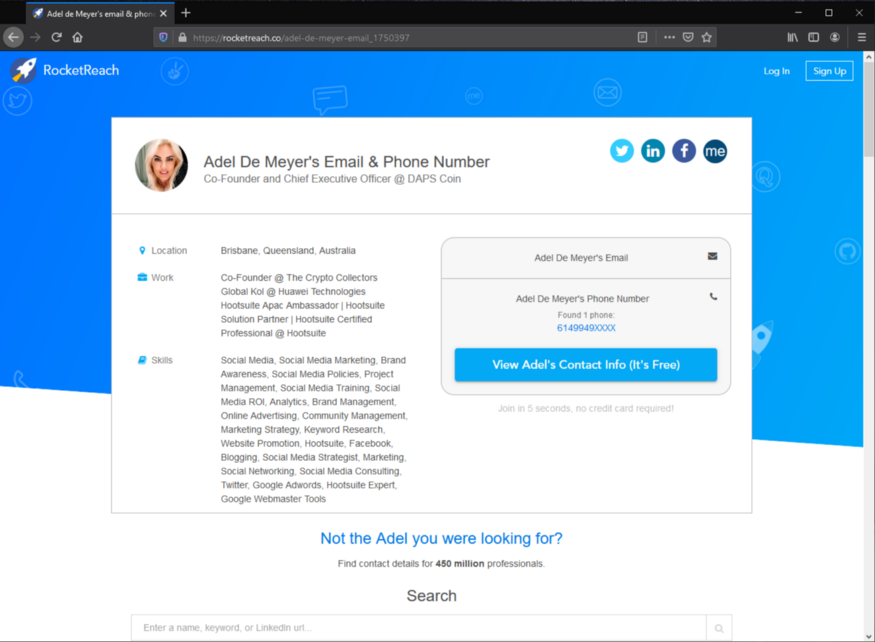Click 'Global Kol @ Huawei Technologies' text
875x642 pixels.
[x=293, y=291]
